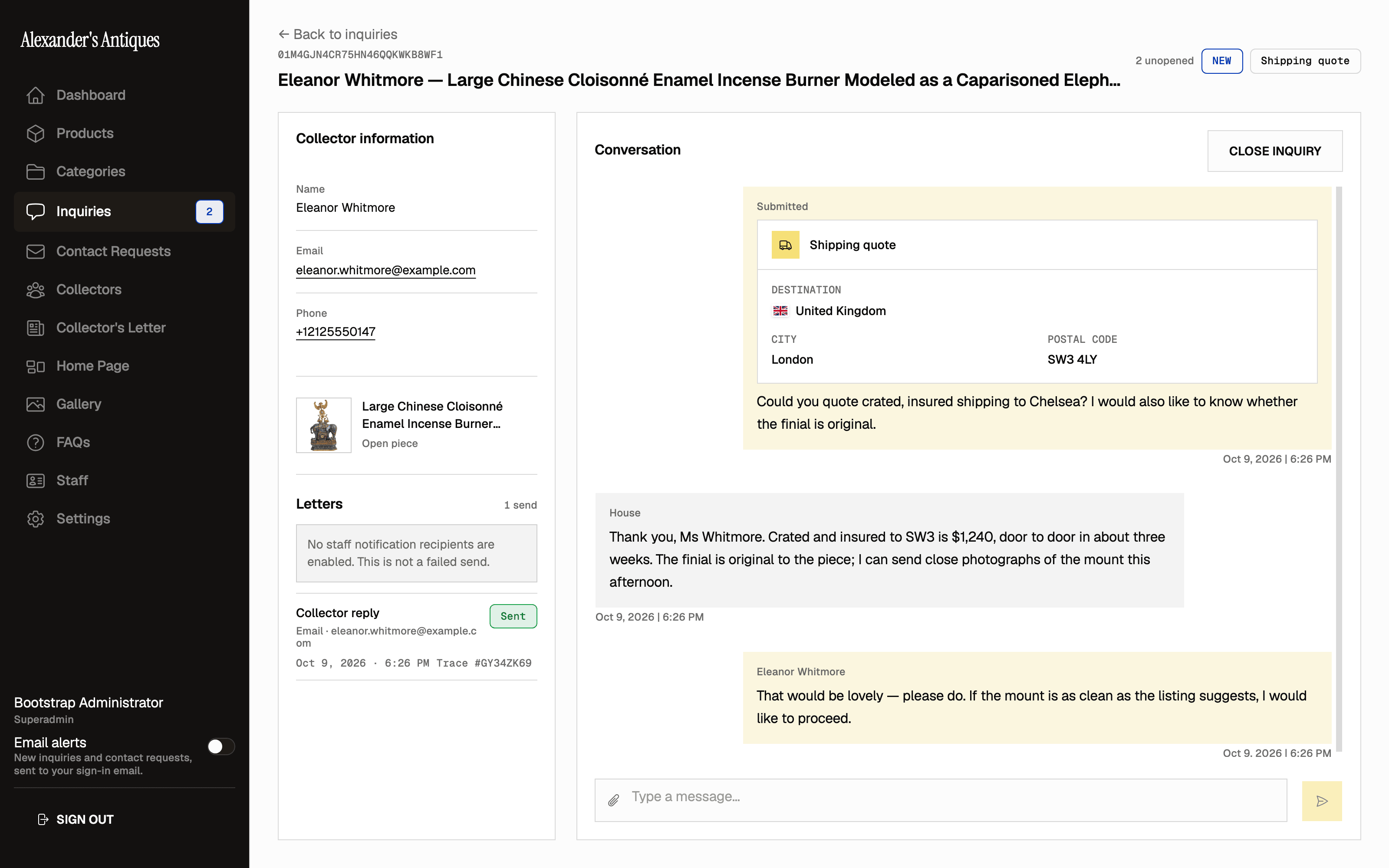Click the paperclip attachment icon
1389x868 pixels.
614,800
